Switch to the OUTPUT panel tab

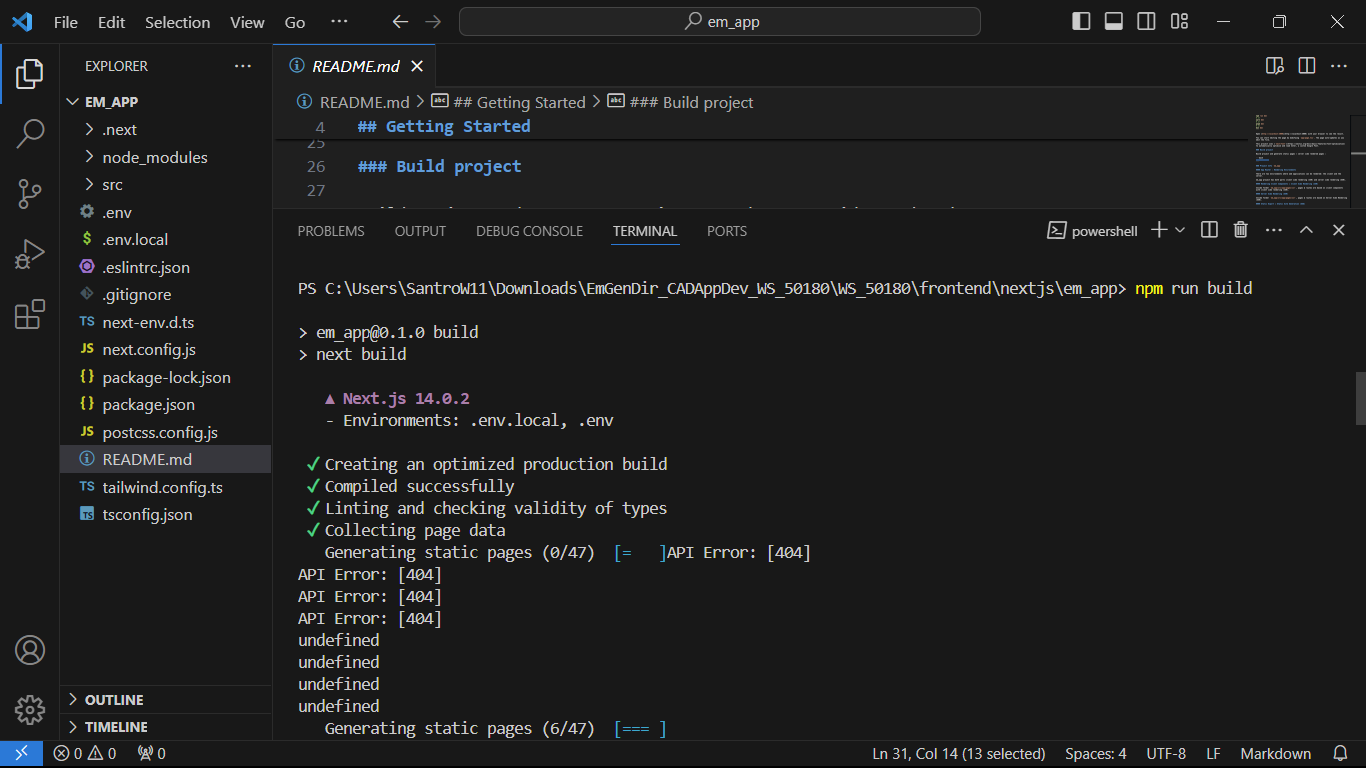(420, 231)
